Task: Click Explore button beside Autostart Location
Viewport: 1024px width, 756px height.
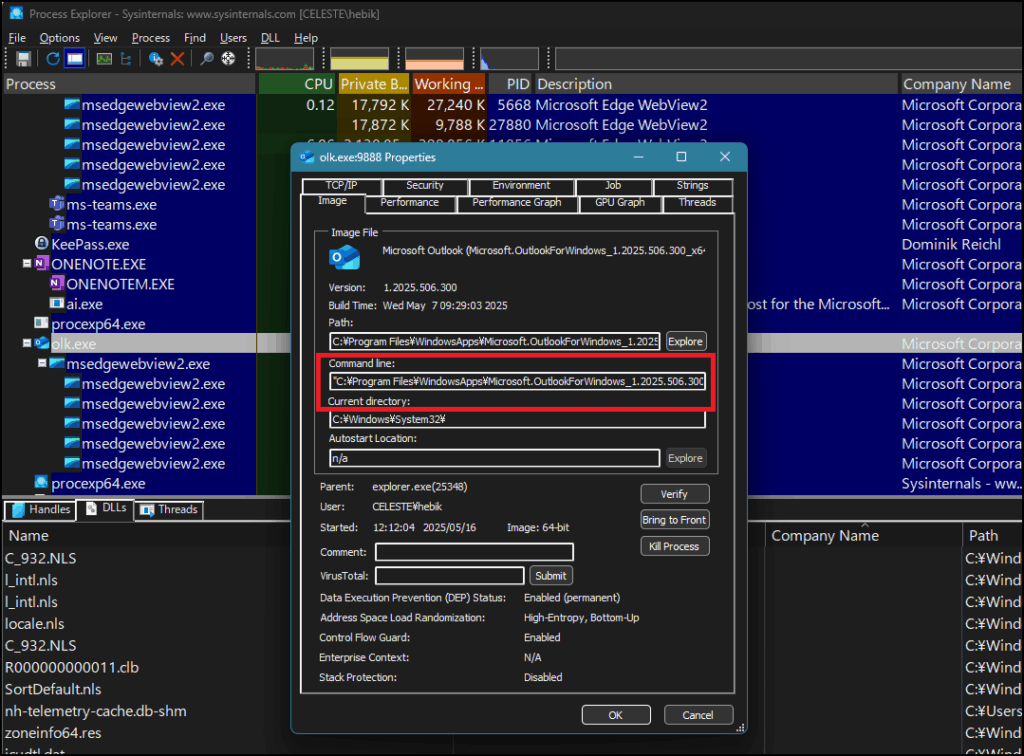Action: click(685, 458)
